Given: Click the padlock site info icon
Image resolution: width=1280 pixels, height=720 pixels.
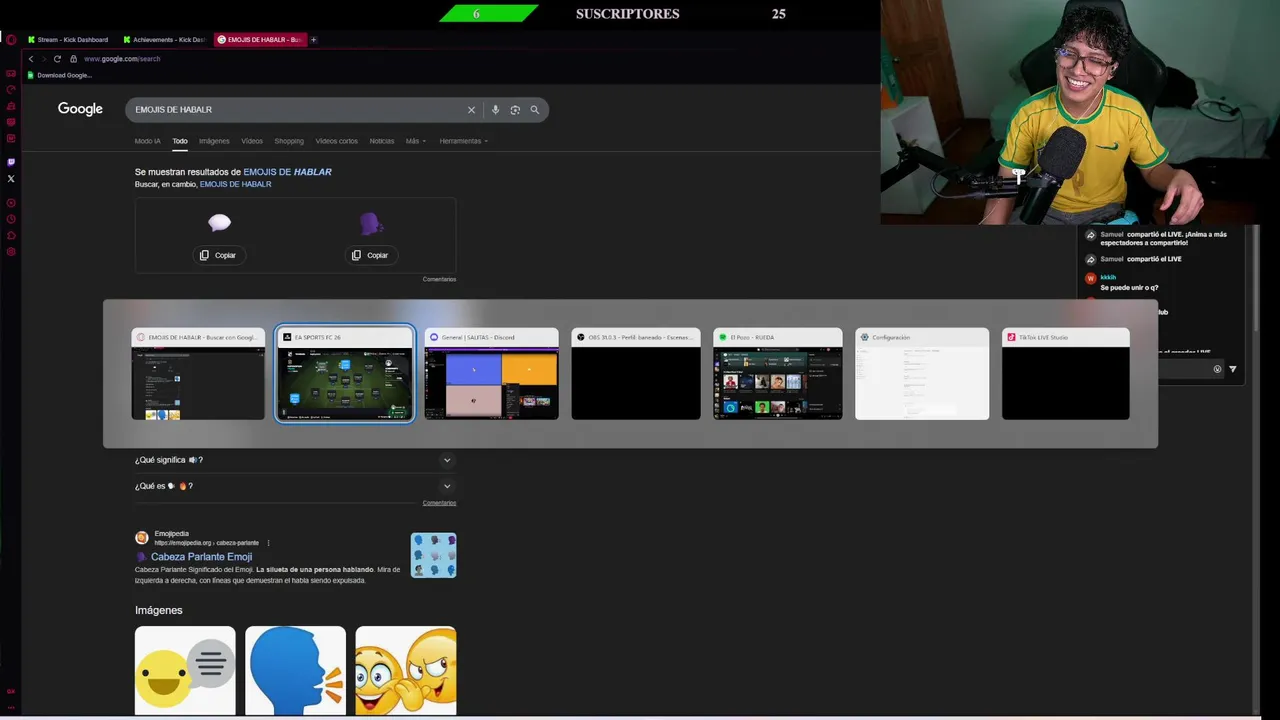Looking at the screenshot, I should coord(73,59).
